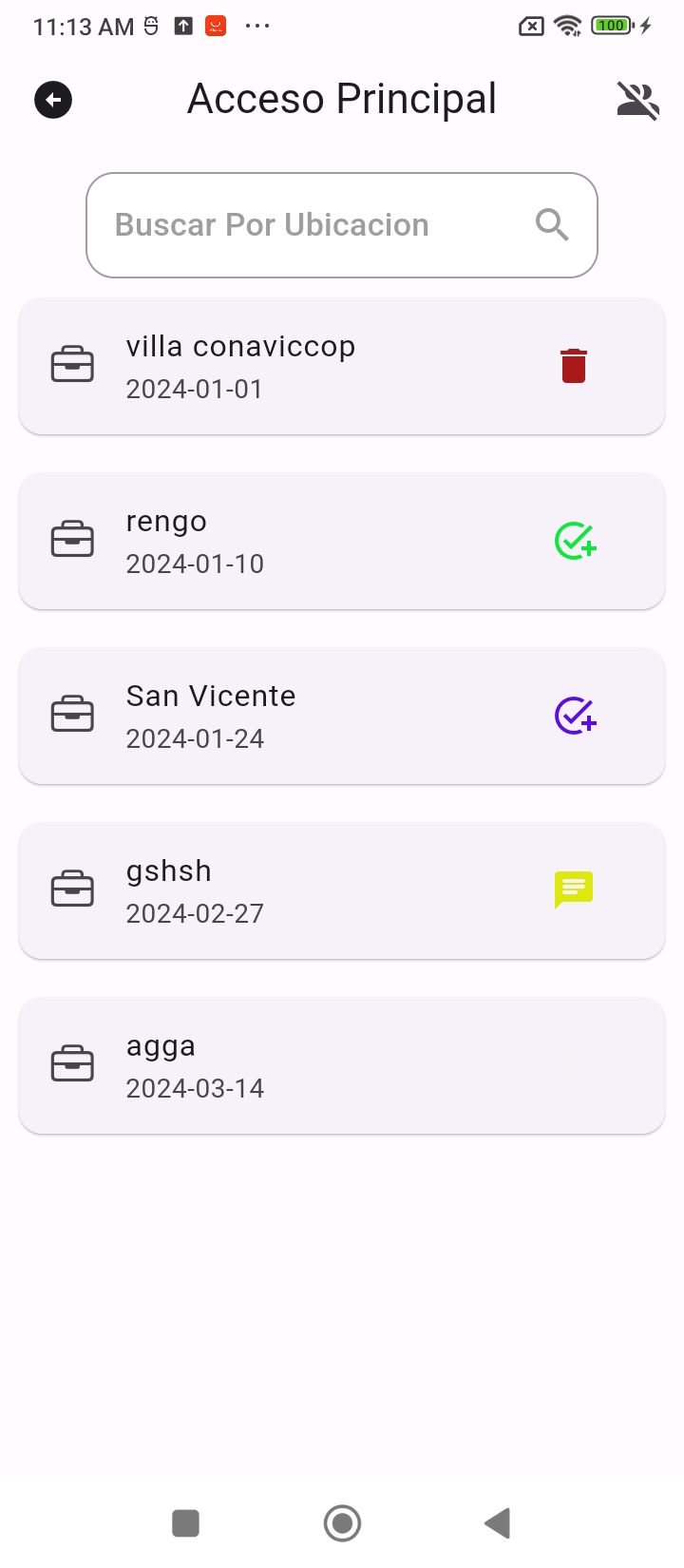The height and width of the screenshot is (1568, 684).
Task: Open the agga entry dated 2024-03-14
Action: (313, 1066)
